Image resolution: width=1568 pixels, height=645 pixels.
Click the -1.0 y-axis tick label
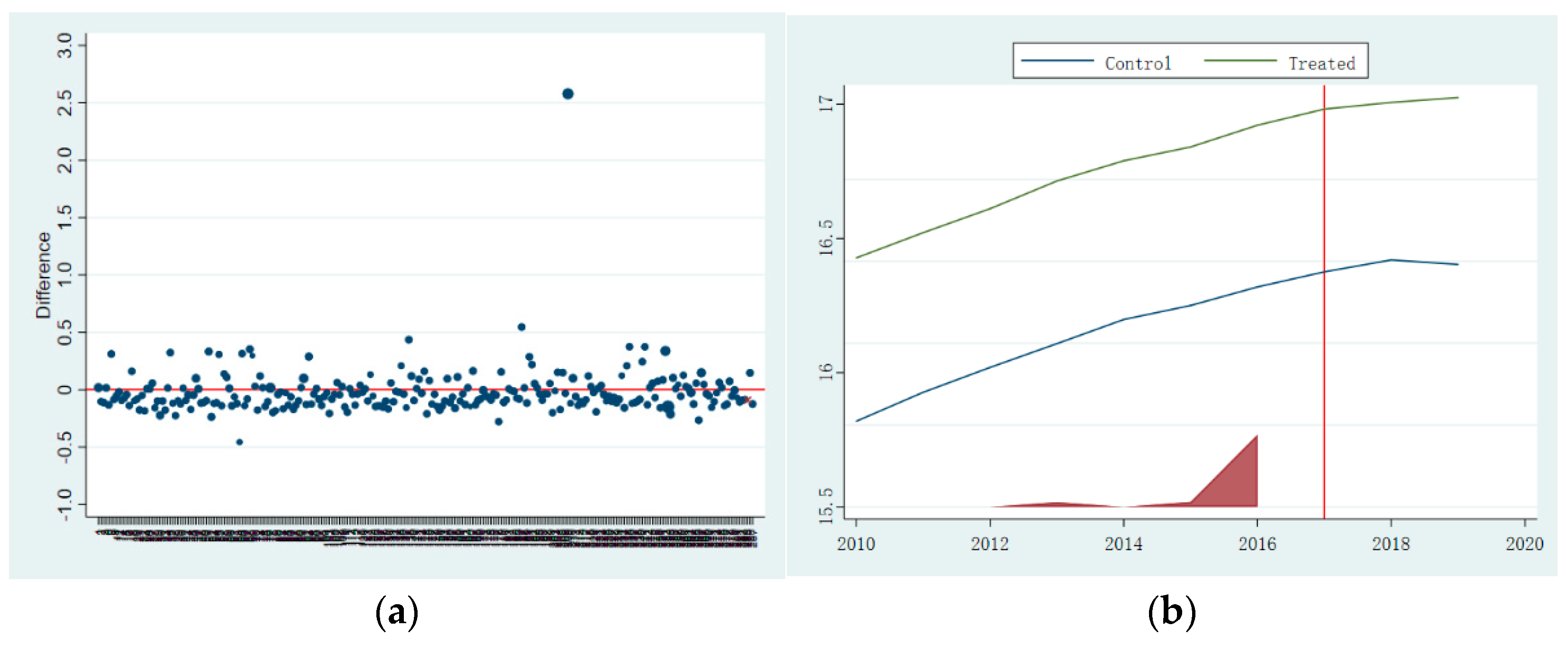coord(64,504)
